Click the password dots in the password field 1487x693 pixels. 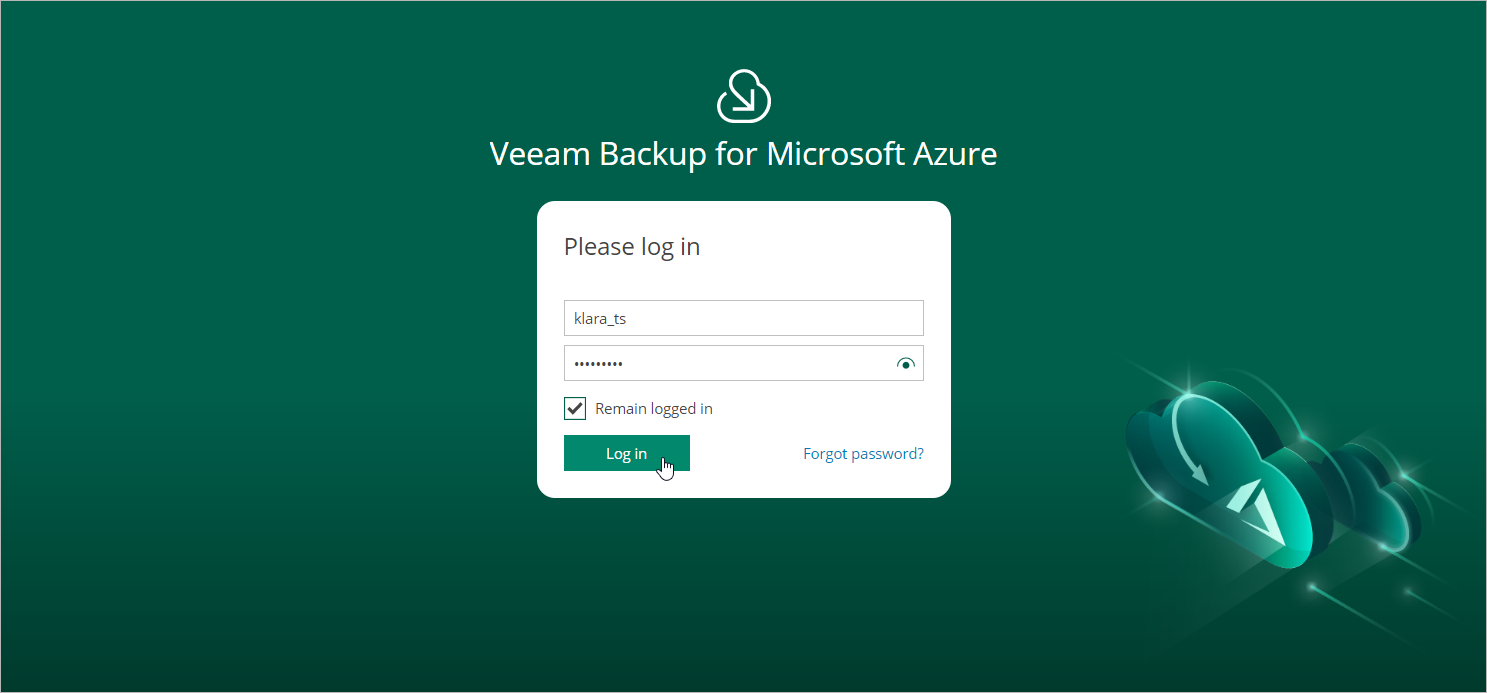pyautogui.click(x=598, y=364)
